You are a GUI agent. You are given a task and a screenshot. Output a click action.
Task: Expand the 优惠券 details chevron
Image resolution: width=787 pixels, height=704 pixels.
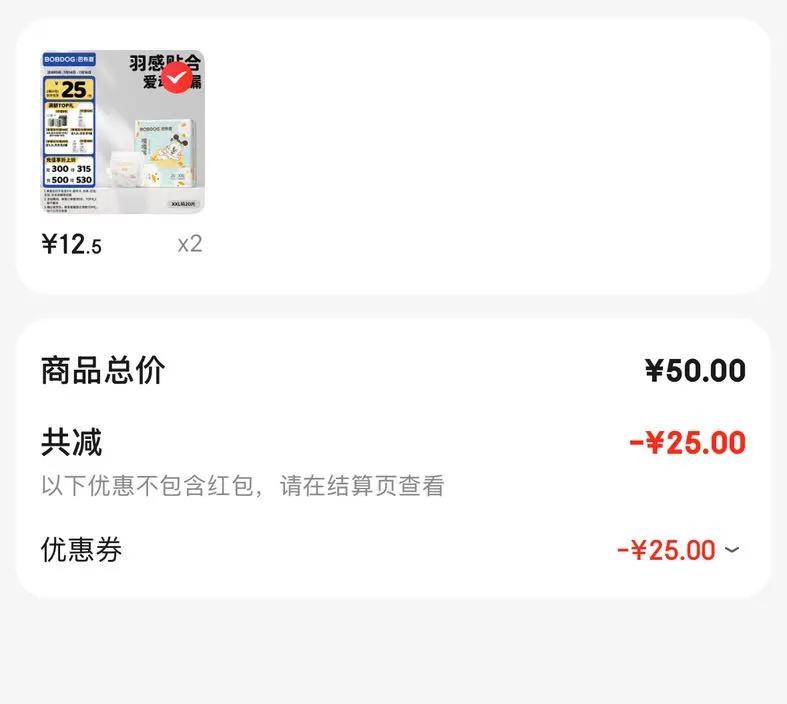point(732,549)
